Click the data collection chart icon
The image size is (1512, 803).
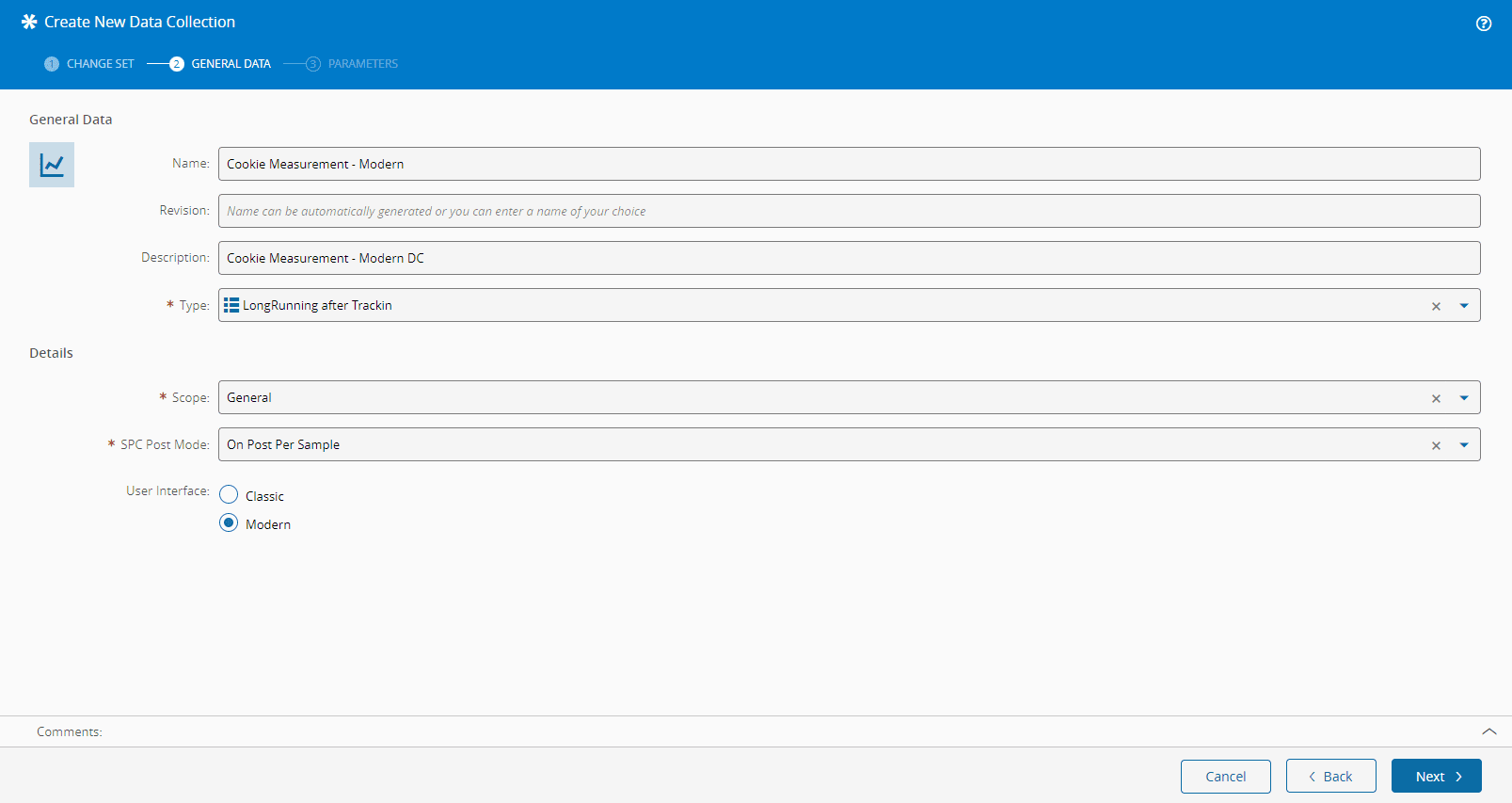[52, 165]
